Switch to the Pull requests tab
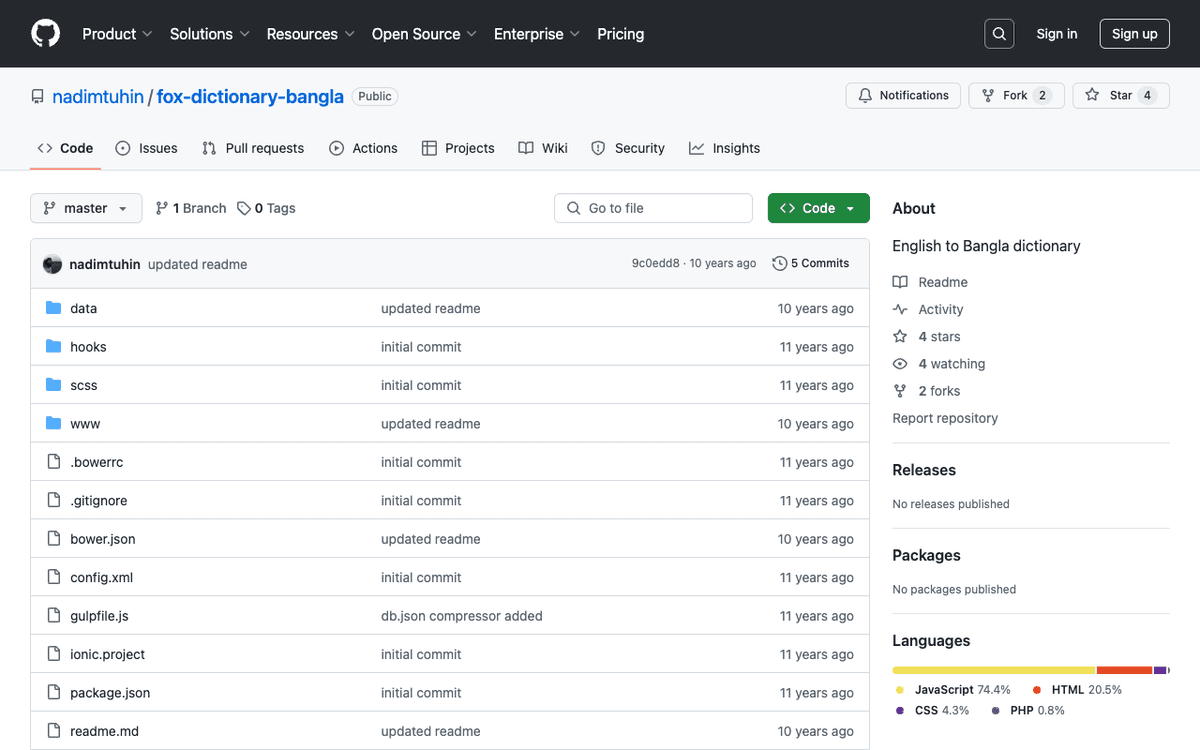The height and width of the screenshot is (750, 1200). click(x=253, y=148)
